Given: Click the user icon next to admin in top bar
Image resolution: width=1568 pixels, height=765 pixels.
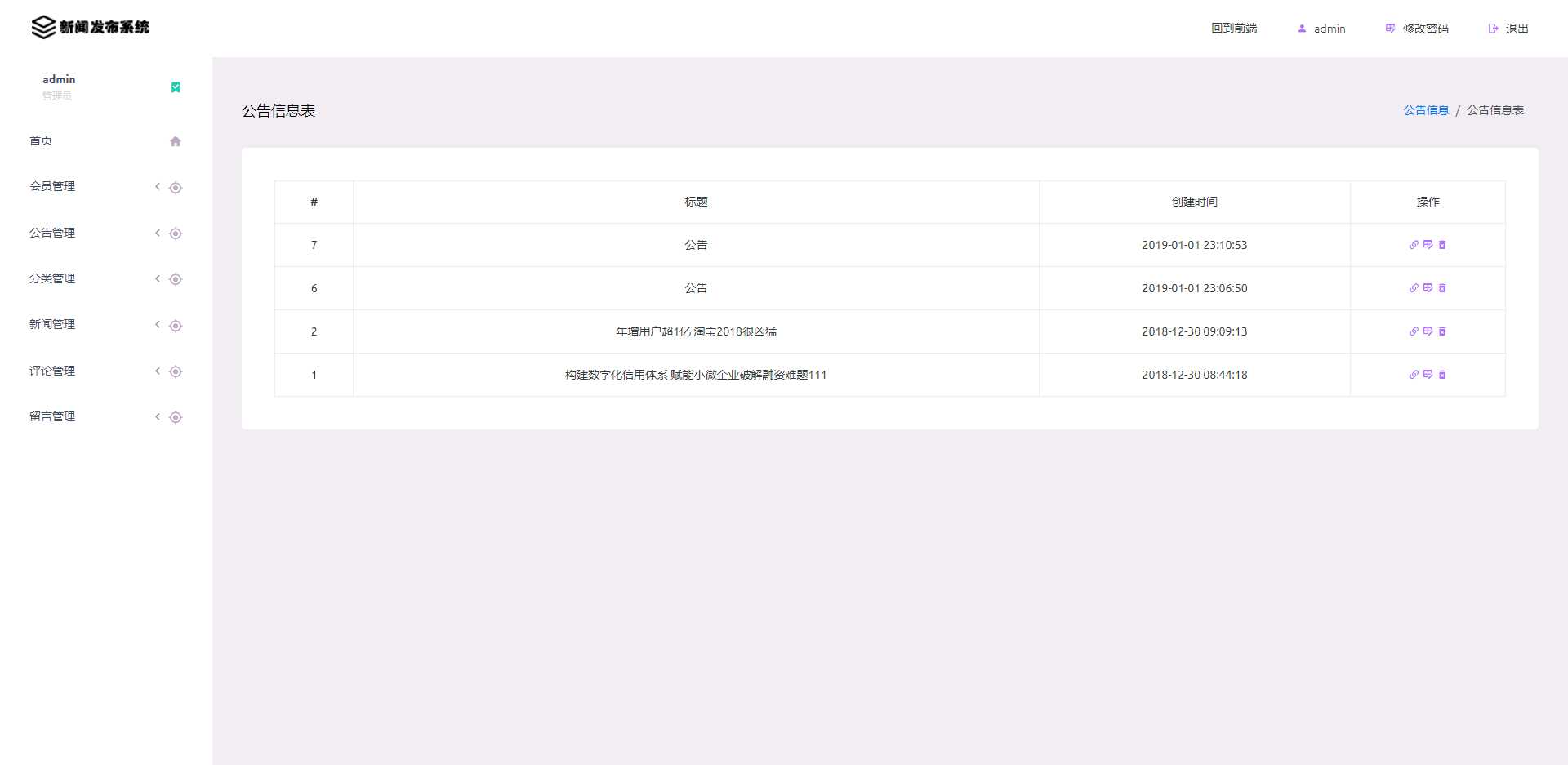Looking at the screenshot, I should [x=1301, y=28].
